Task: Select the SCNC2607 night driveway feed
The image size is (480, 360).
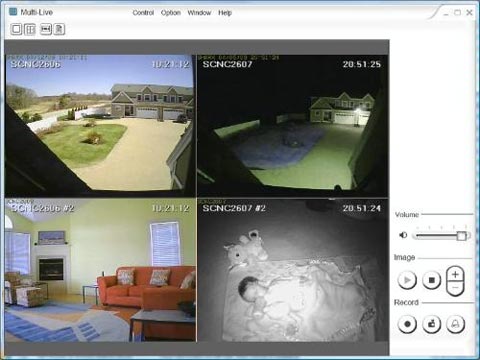Action: coord(293,126)
